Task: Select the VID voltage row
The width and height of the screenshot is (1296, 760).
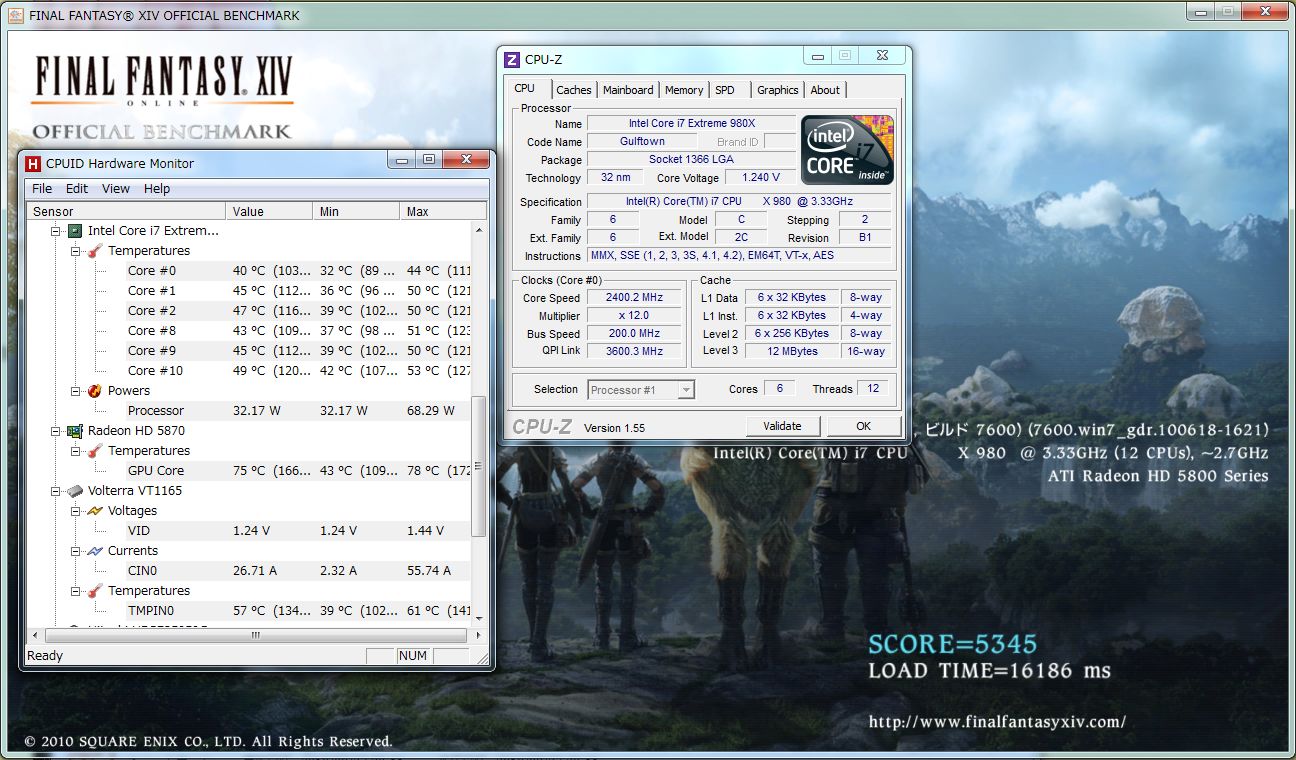Action: [249, 531]
